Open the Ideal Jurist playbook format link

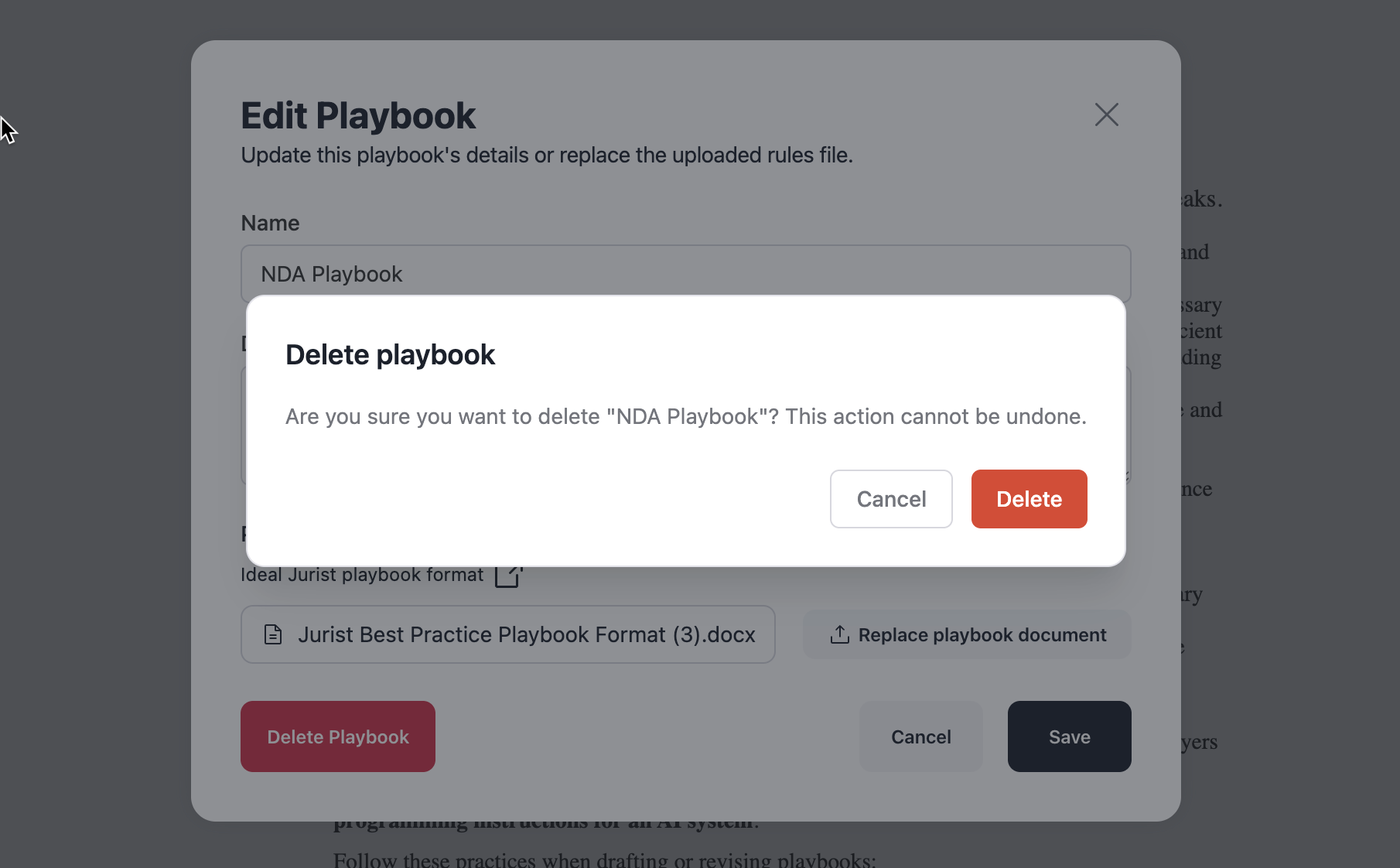click(362, 576)
